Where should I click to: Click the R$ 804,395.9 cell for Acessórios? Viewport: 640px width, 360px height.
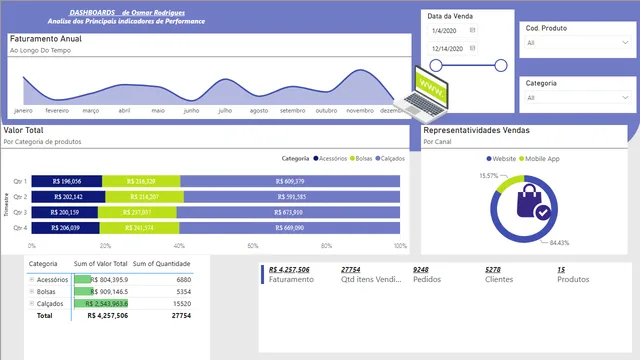(101, 280)
